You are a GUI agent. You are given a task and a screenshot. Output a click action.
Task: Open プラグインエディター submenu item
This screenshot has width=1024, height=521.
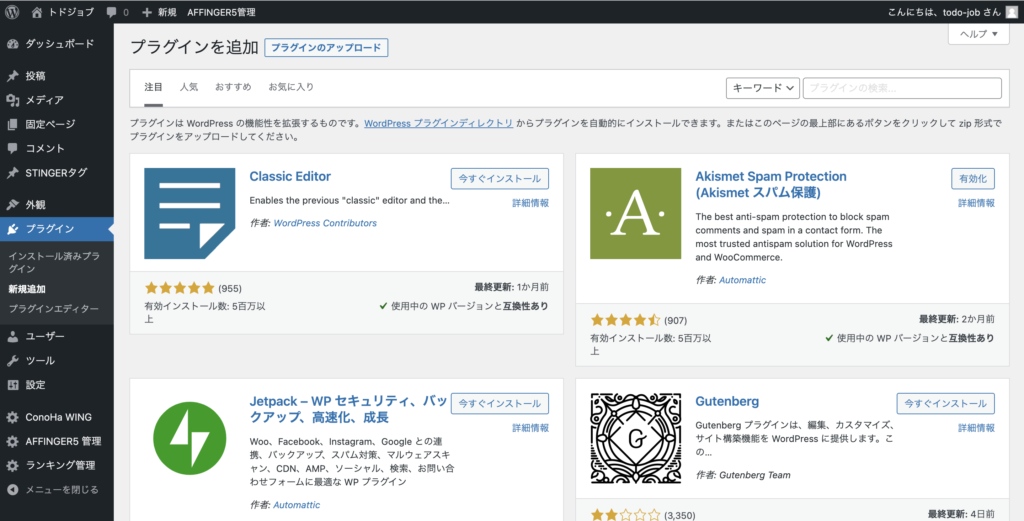54,309
